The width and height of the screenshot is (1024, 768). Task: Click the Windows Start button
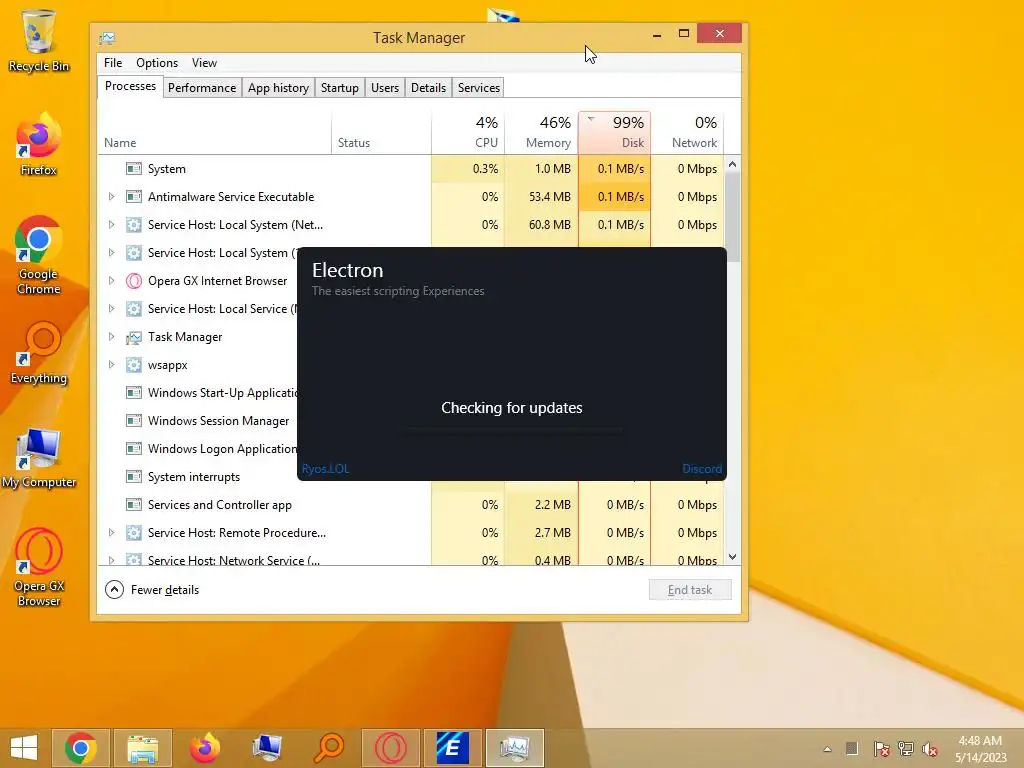pyautogui.click(x=24, y=748)
